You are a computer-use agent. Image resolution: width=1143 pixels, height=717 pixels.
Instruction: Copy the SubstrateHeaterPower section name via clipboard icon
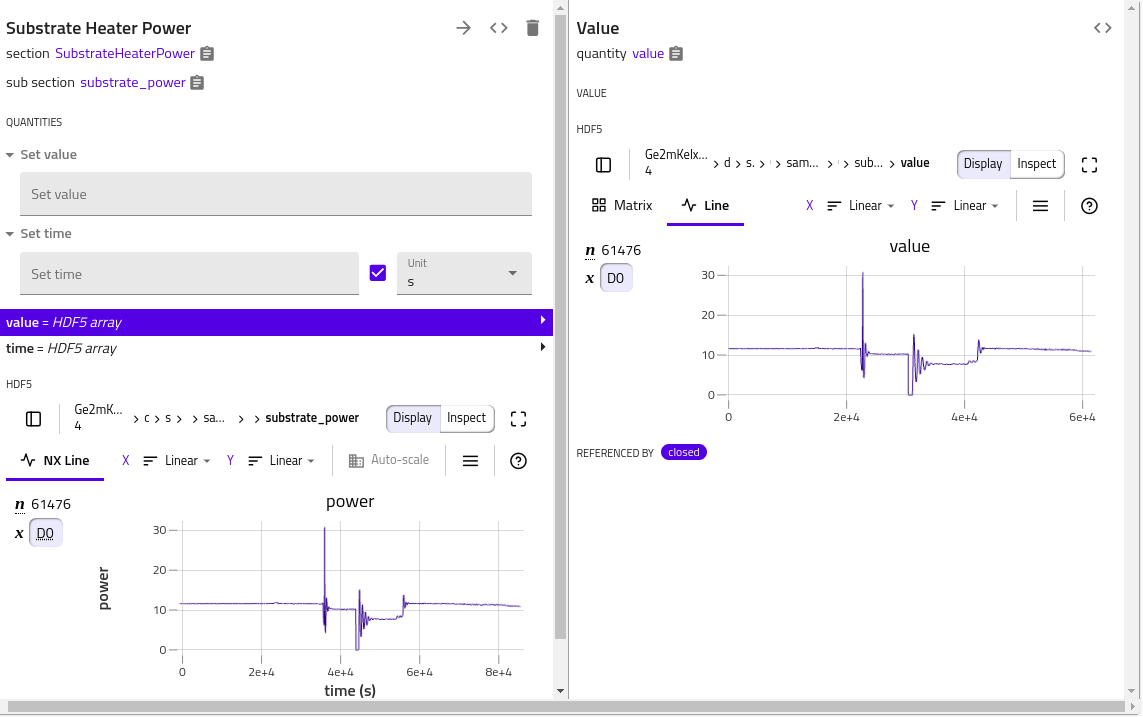tap(207, 54)
